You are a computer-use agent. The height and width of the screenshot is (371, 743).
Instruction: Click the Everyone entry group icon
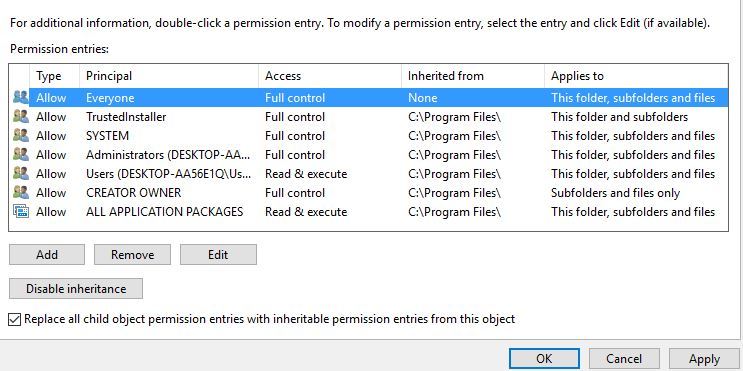pyautogui.click(x=21, y=98)
